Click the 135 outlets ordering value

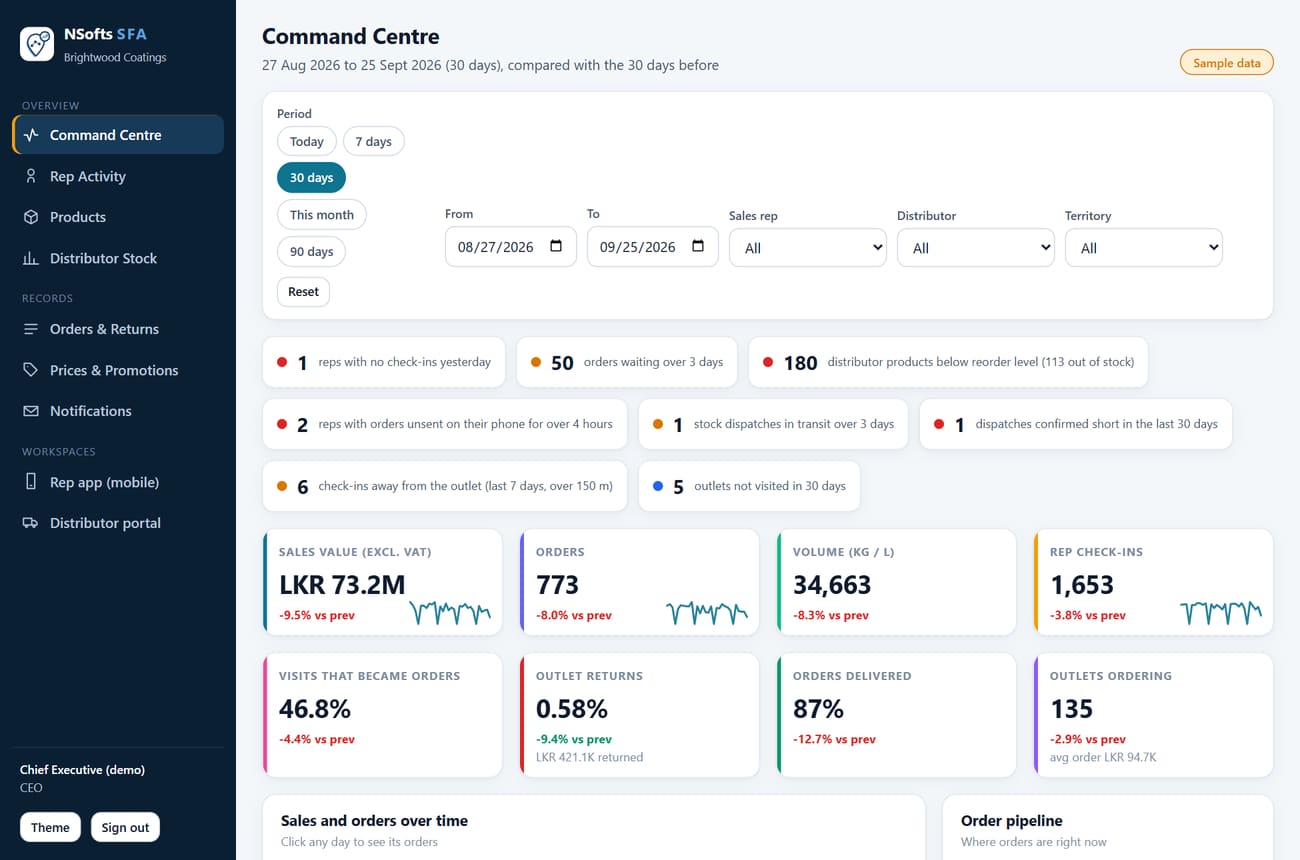1072,709
